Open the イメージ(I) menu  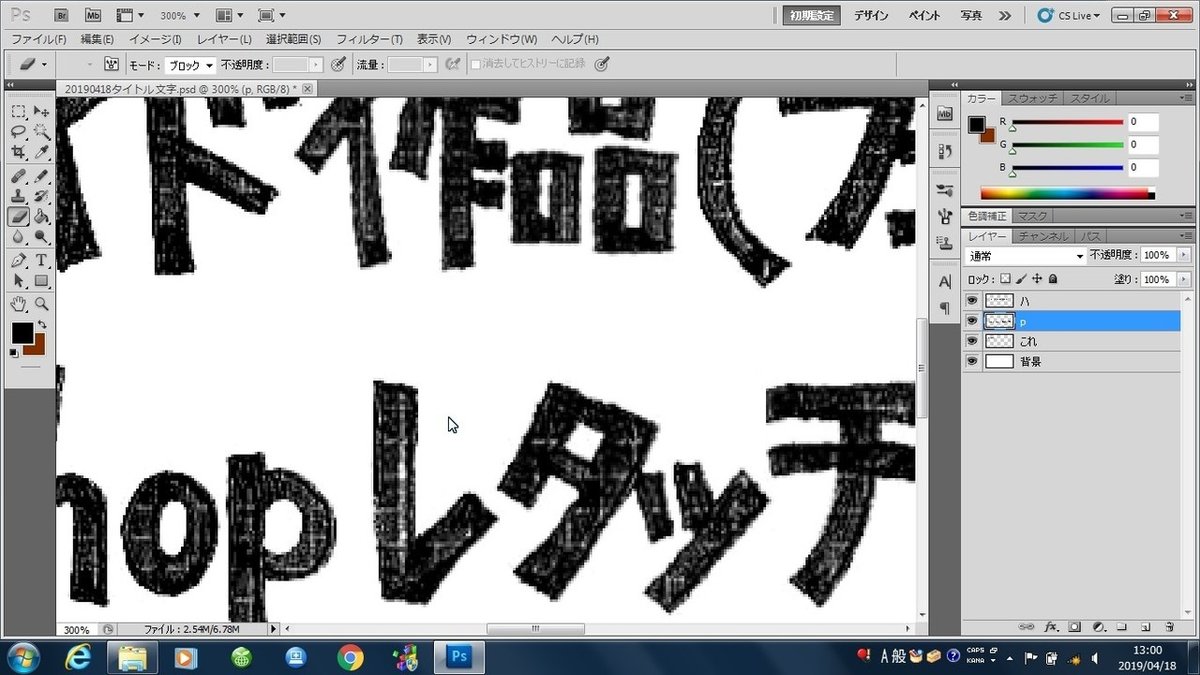pos(155,39)
